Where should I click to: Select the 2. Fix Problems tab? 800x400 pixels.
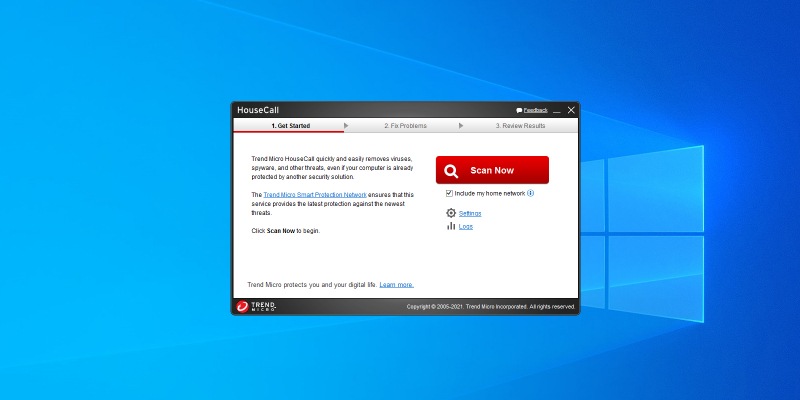pyautogui.click(x=405, y=126)
